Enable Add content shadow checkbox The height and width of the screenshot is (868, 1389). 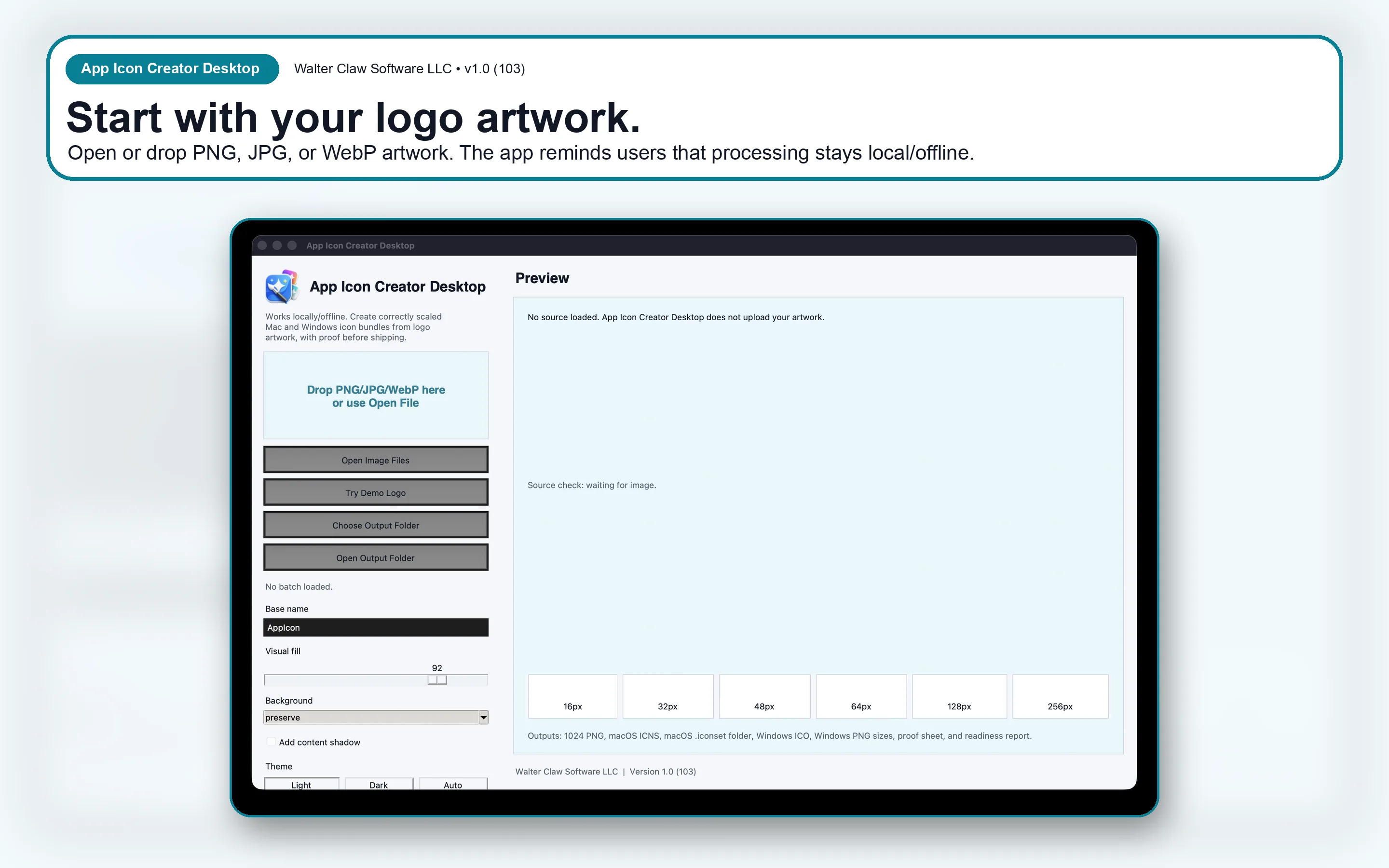tap(272, 742)
